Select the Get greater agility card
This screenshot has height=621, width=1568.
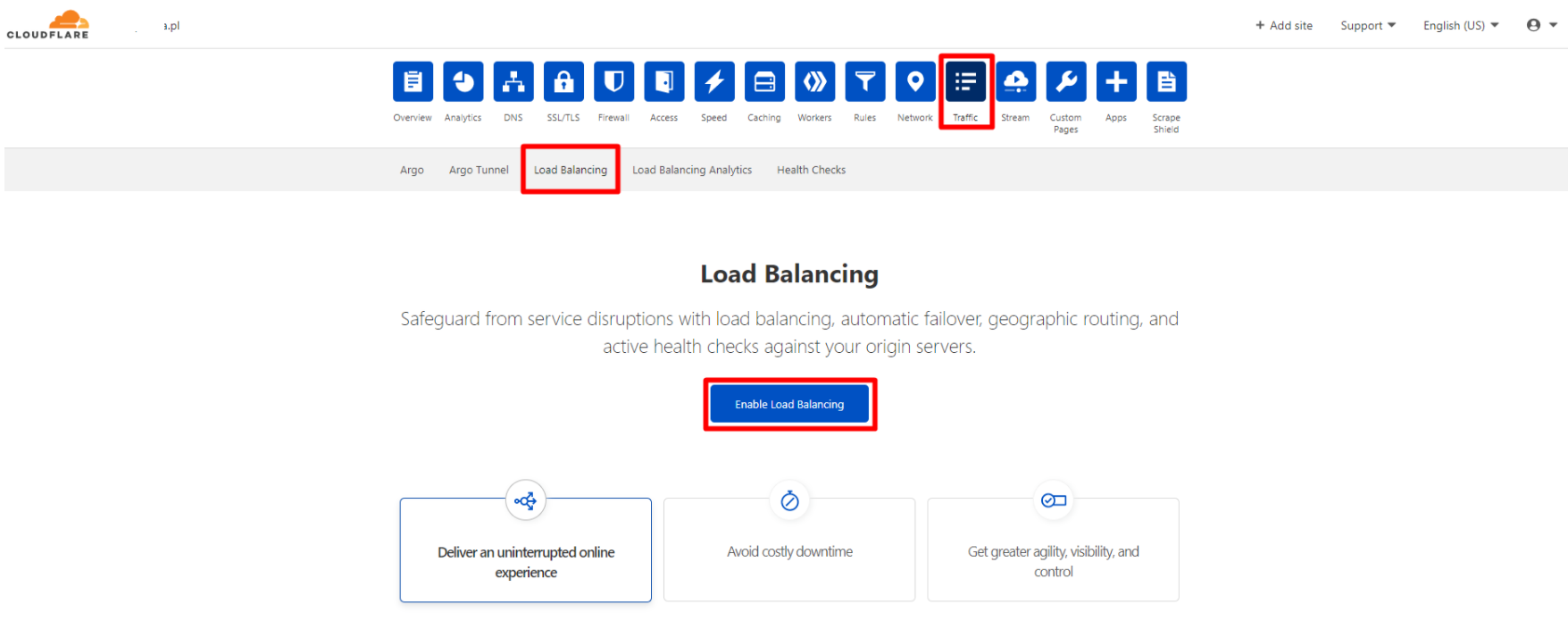coord(1054,550)
